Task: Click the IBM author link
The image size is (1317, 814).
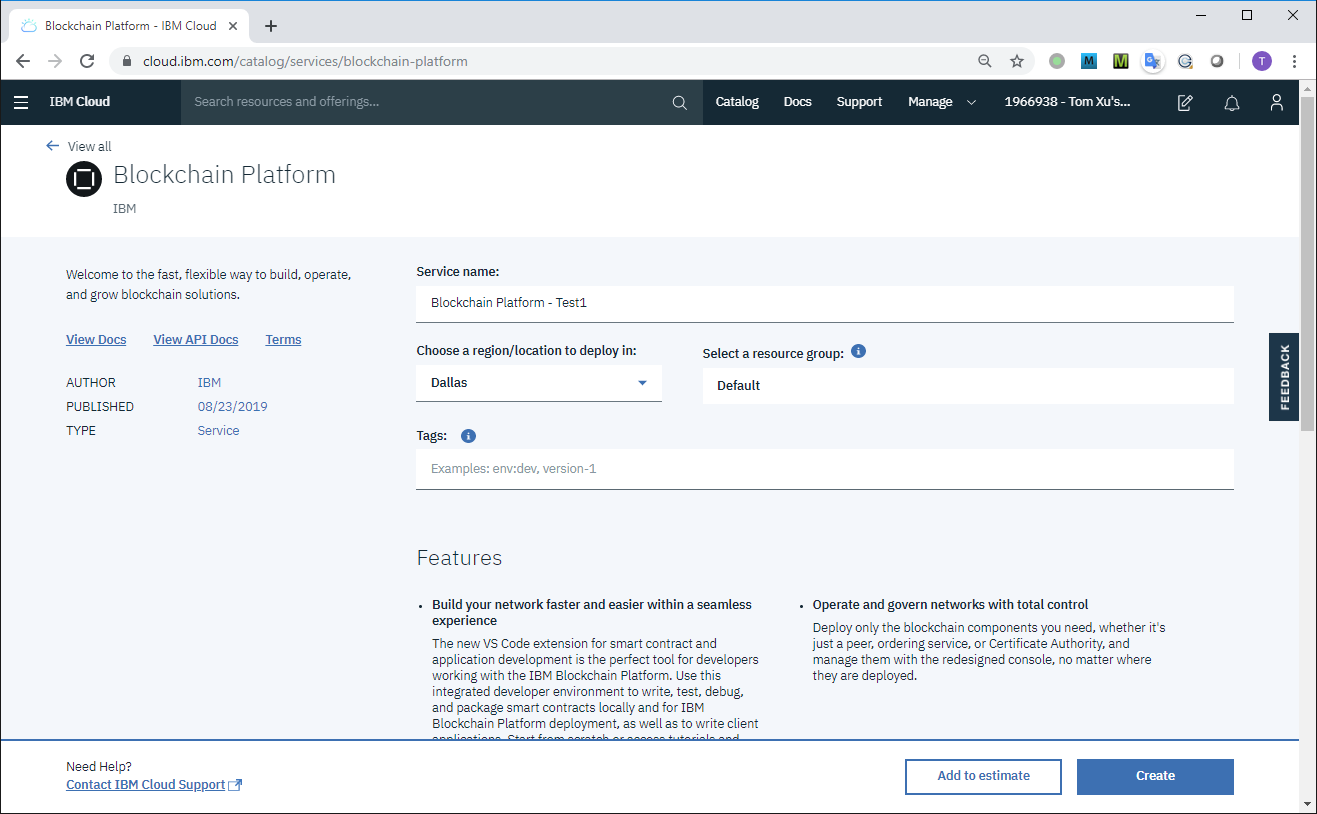Action: pos(210,383)
